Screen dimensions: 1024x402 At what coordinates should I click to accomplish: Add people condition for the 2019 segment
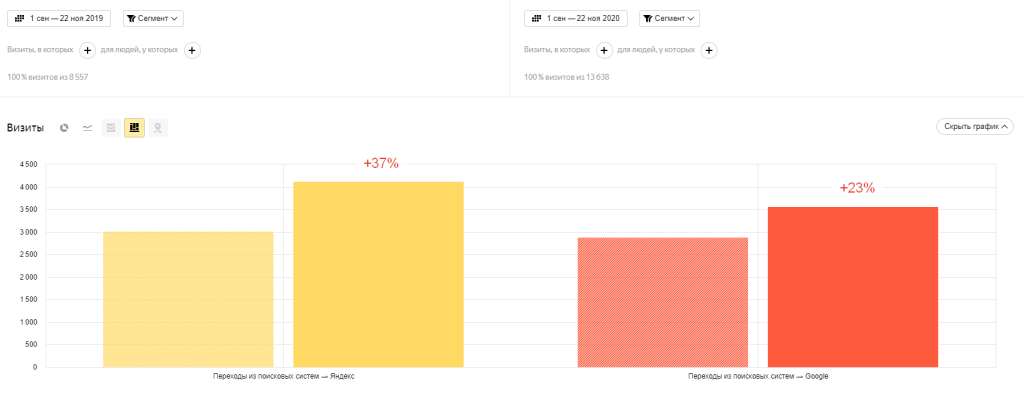[x=193, y=50]
